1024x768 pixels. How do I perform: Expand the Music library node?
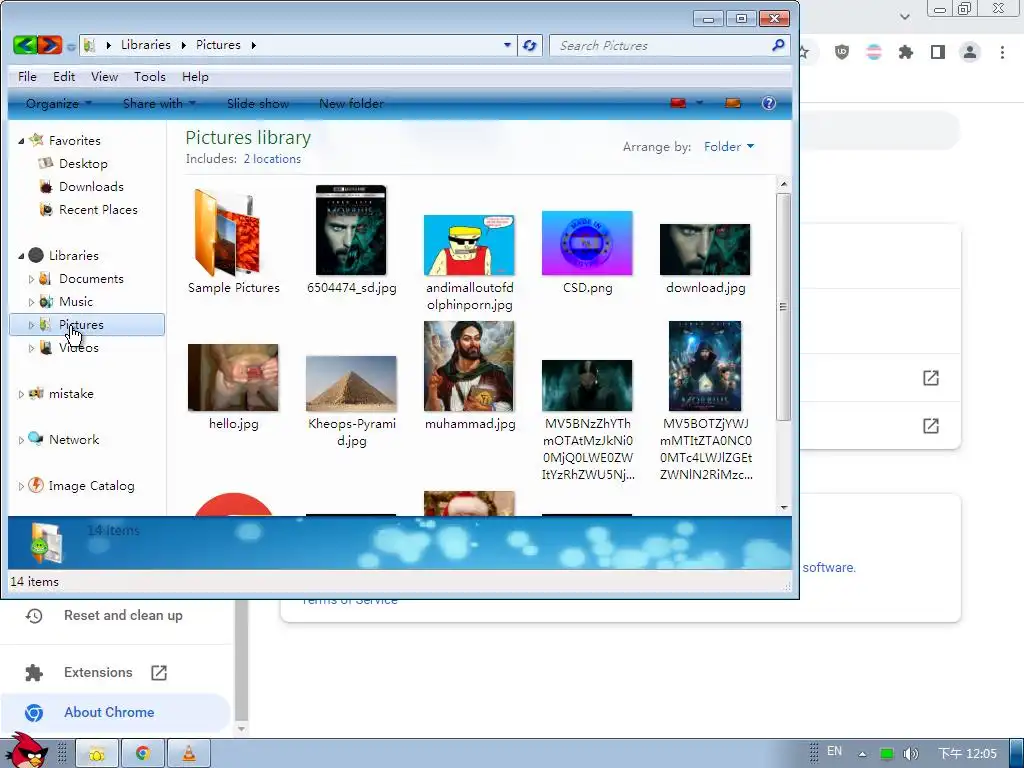31,302
